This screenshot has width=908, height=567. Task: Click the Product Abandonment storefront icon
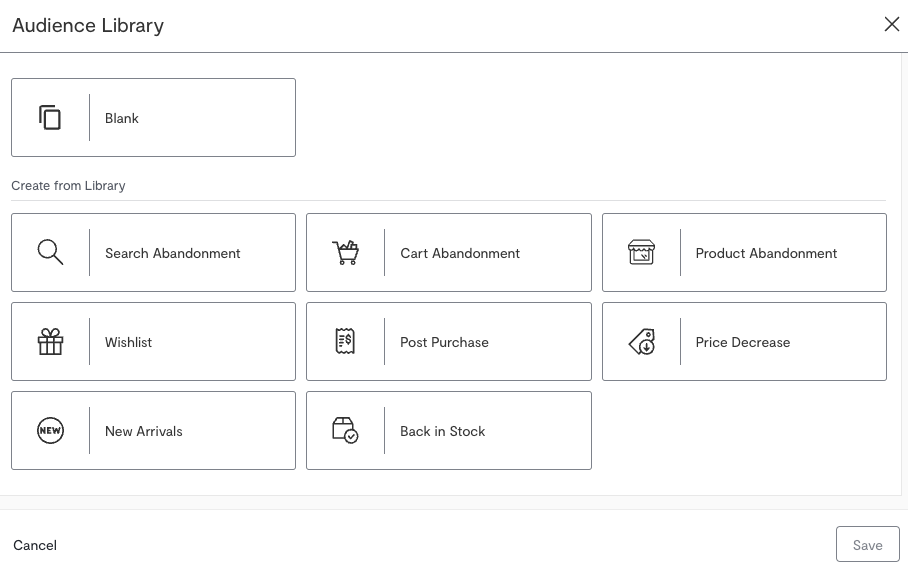coord(641,253)
